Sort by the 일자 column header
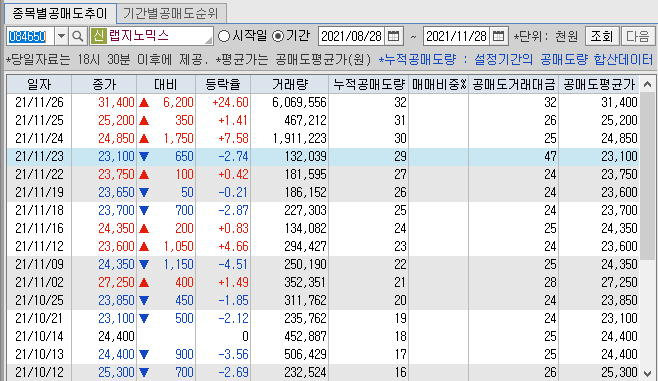Viewport: 658px width, 381px height. (x=39, y=84)
